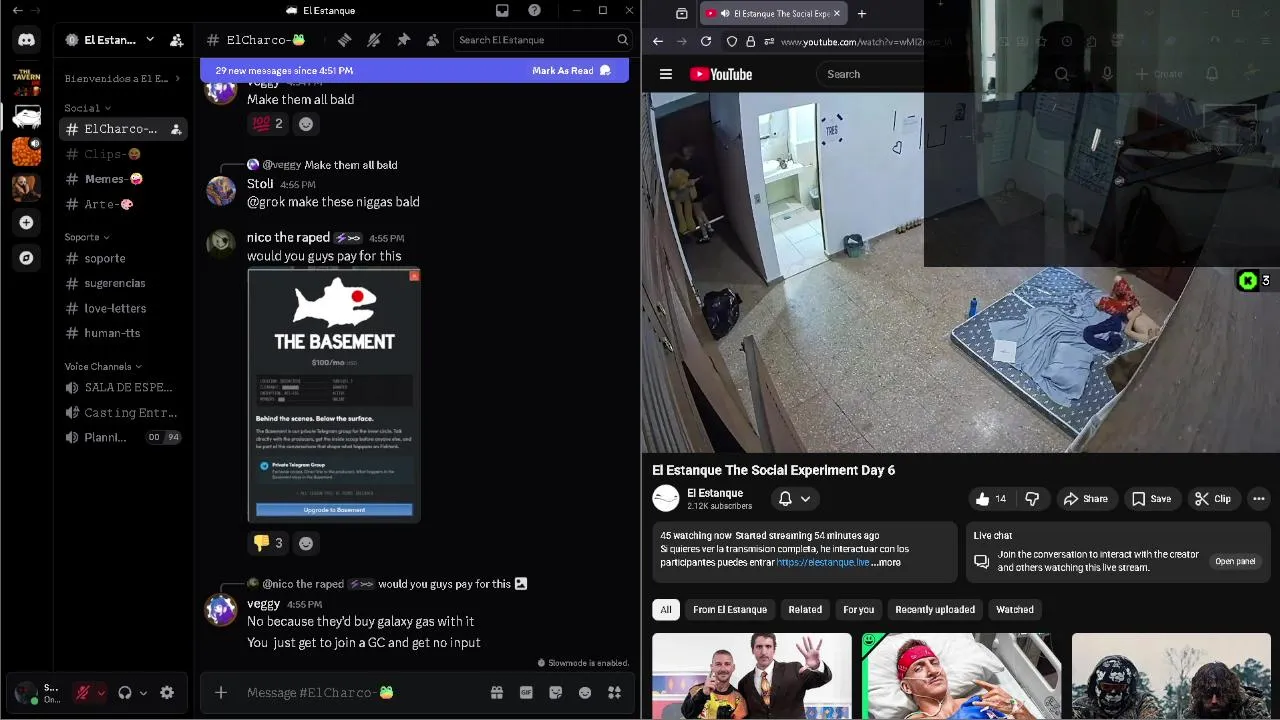Image resolution: width=1280 pixels, height=720 pixels.
Task: Open emoji picker in Discord message box
Action: click(x=585, y=692)
